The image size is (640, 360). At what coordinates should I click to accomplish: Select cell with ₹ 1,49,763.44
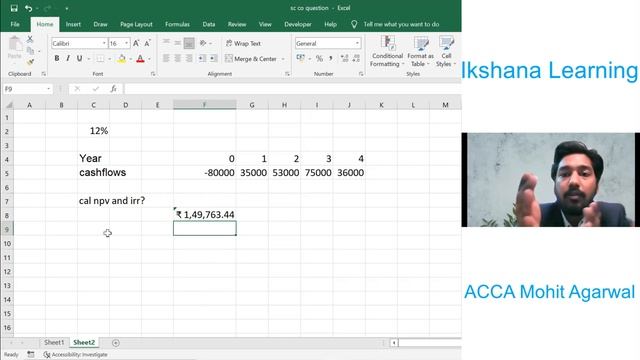point(204,214)
